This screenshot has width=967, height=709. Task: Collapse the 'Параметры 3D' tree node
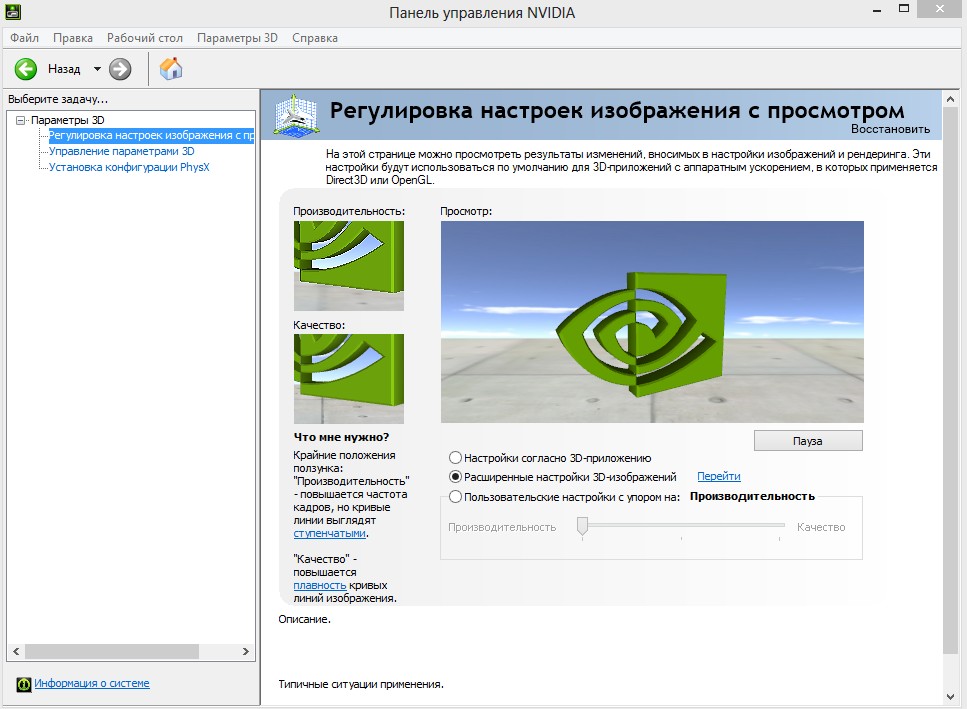coord(21,120)
